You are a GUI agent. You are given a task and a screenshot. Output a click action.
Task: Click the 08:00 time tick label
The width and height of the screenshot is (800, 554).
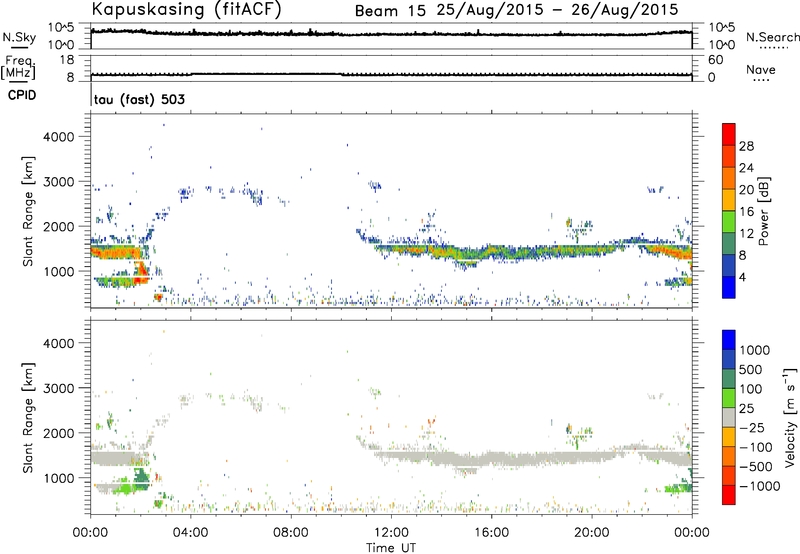point(291,533)
